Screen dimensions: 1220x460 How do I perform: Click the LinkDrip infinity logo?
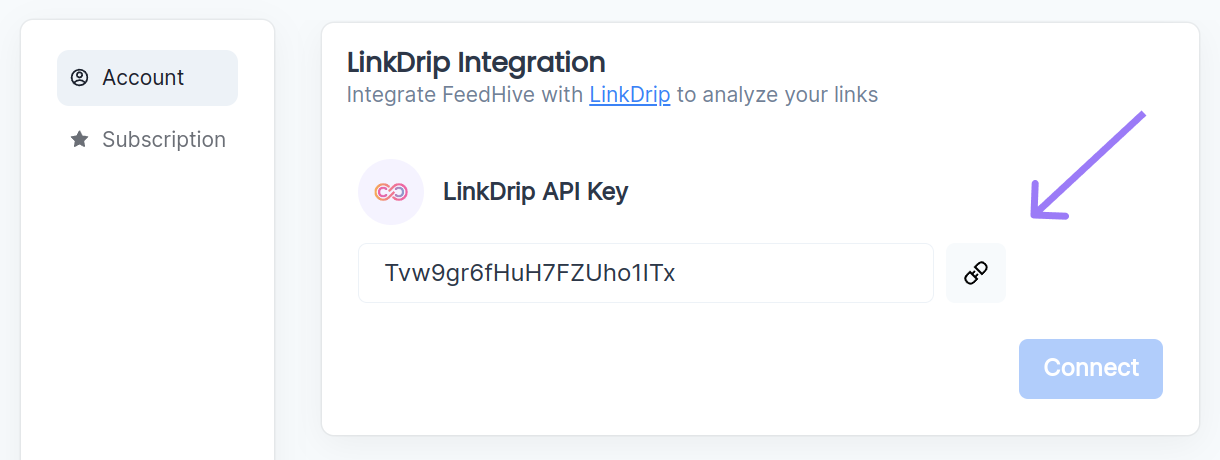click(x=391, y=192)
